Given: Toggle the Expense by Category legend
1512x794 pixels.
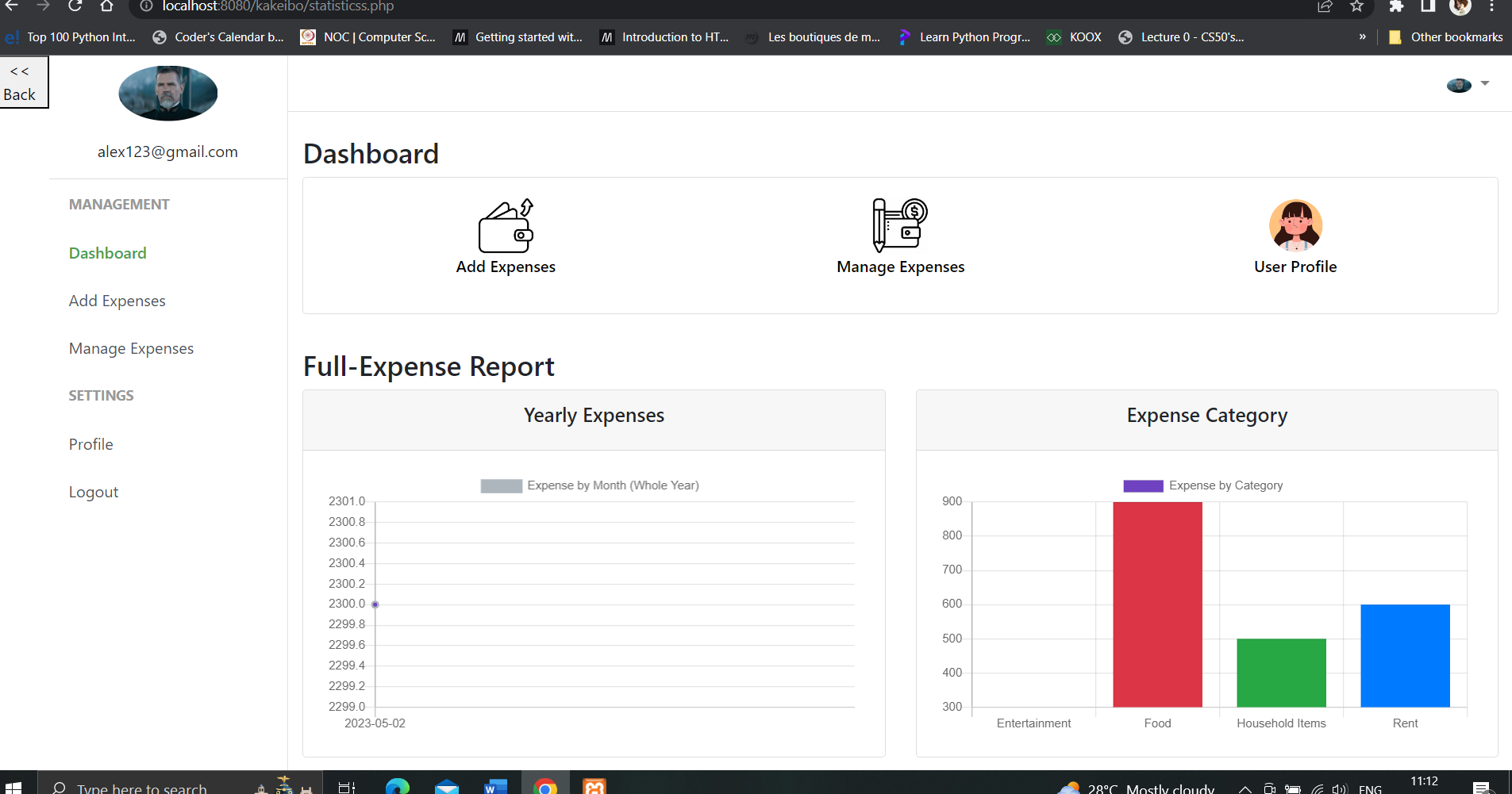Looking at the screenshot, I should point(1203,485).
